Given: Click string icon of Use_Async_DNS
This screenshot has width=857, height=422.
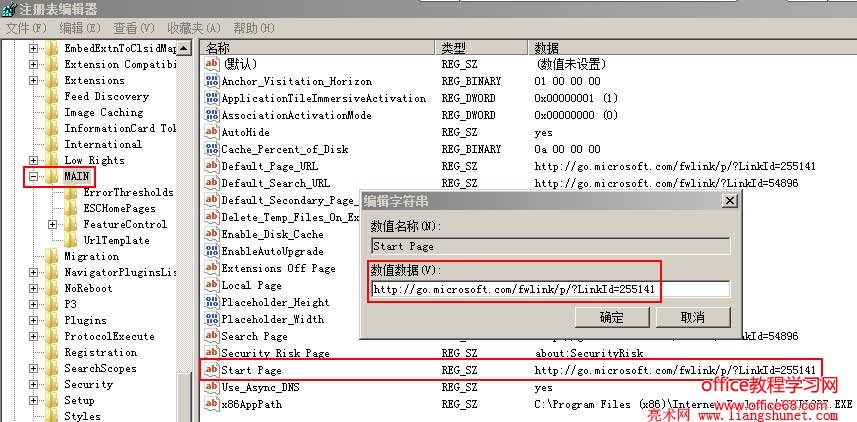Looking at the screenshot, I should (212, 387).
